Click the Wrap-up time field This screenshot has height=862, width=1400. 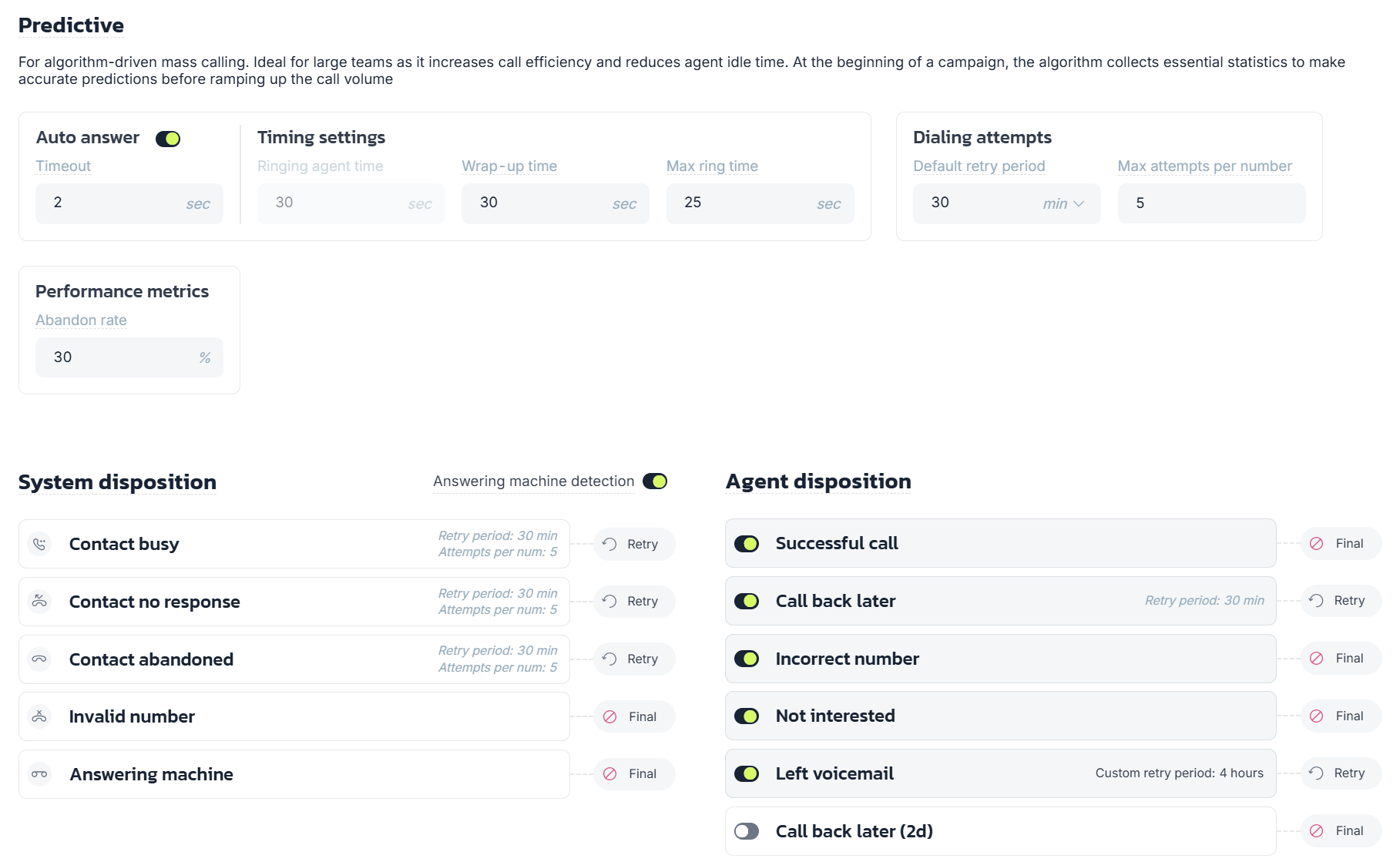click(x=556, y=203)
